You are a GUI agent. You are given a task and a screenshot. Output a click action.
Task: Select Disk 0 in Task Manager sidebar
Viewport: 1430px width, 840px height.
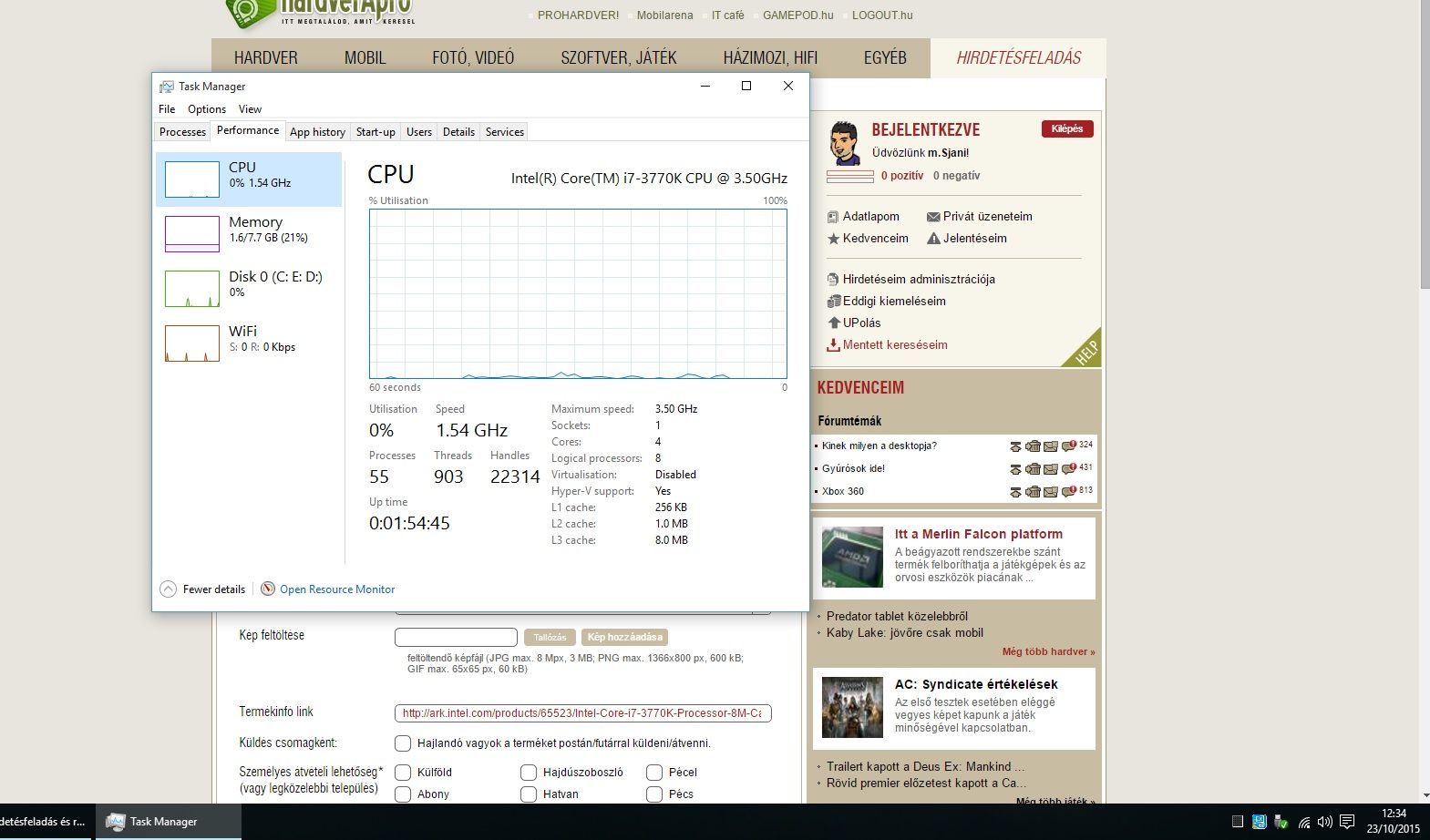click(x=249, y=289)
